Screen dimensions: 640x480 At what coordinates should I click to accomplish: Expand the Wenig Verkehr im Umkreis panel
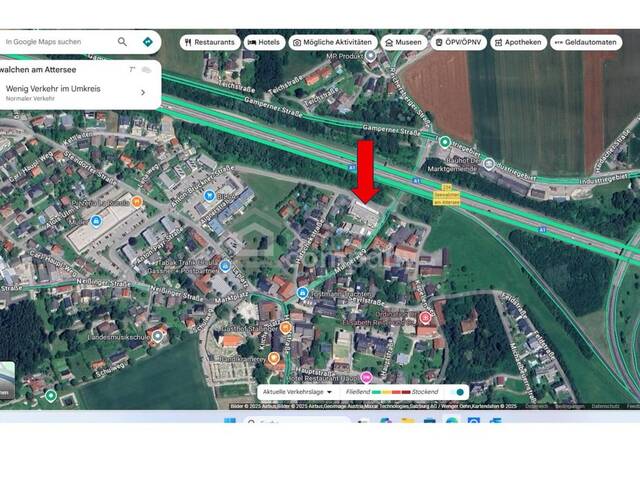(142, 93)
